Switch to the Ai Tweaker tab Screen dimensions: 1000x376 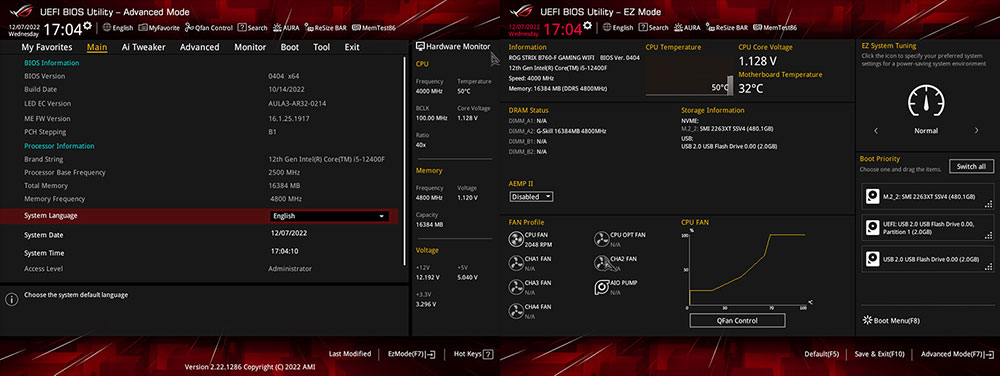[x=143, y=47]
